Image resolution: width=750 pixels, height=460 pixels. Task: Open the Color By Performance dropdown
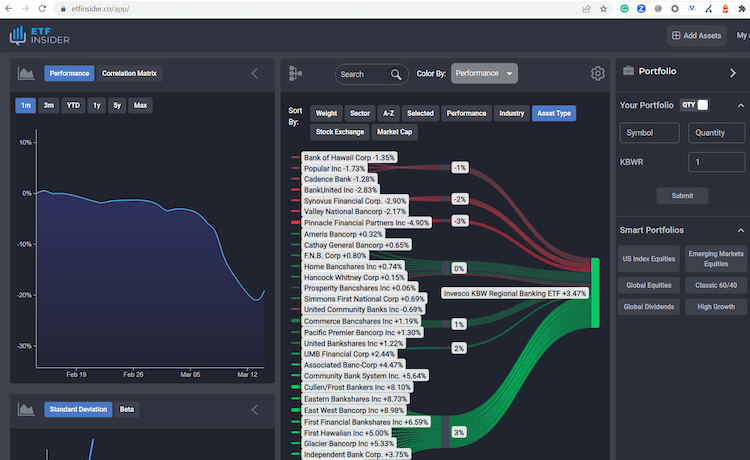(484, 73)
